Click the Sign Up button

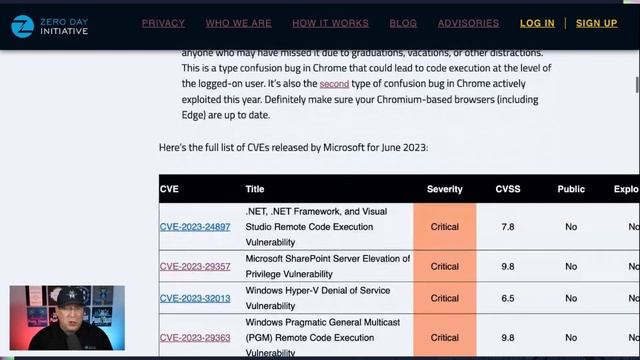point(596,23)
